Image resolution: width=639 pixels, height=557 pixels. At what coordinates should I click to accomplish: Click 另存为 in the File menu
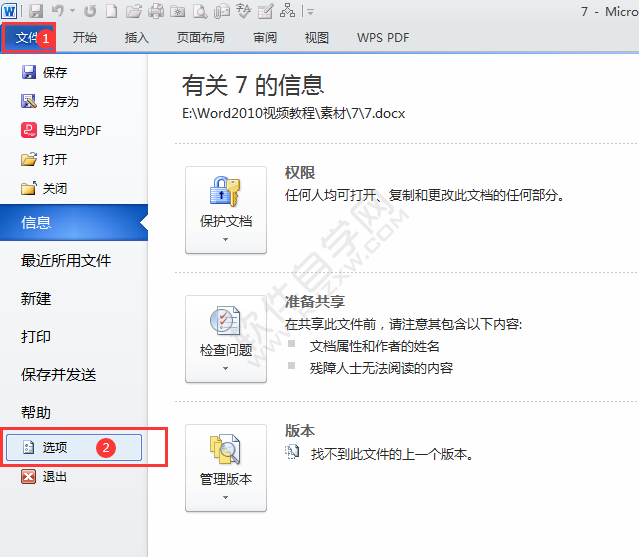50,101
